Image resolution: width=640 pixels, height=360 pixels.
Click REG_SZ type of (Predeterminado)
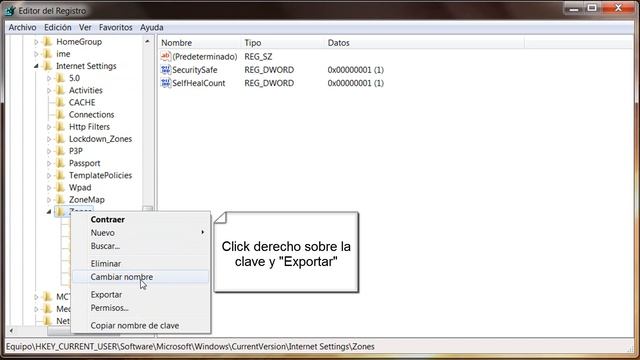258,56
